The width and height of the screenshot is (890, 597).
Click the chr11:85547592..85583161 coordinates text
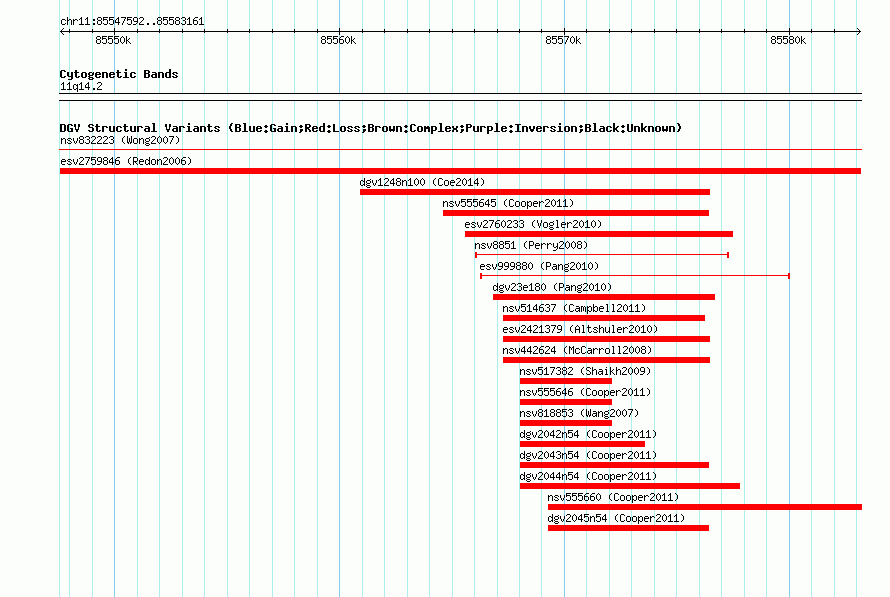click(132, 22)
